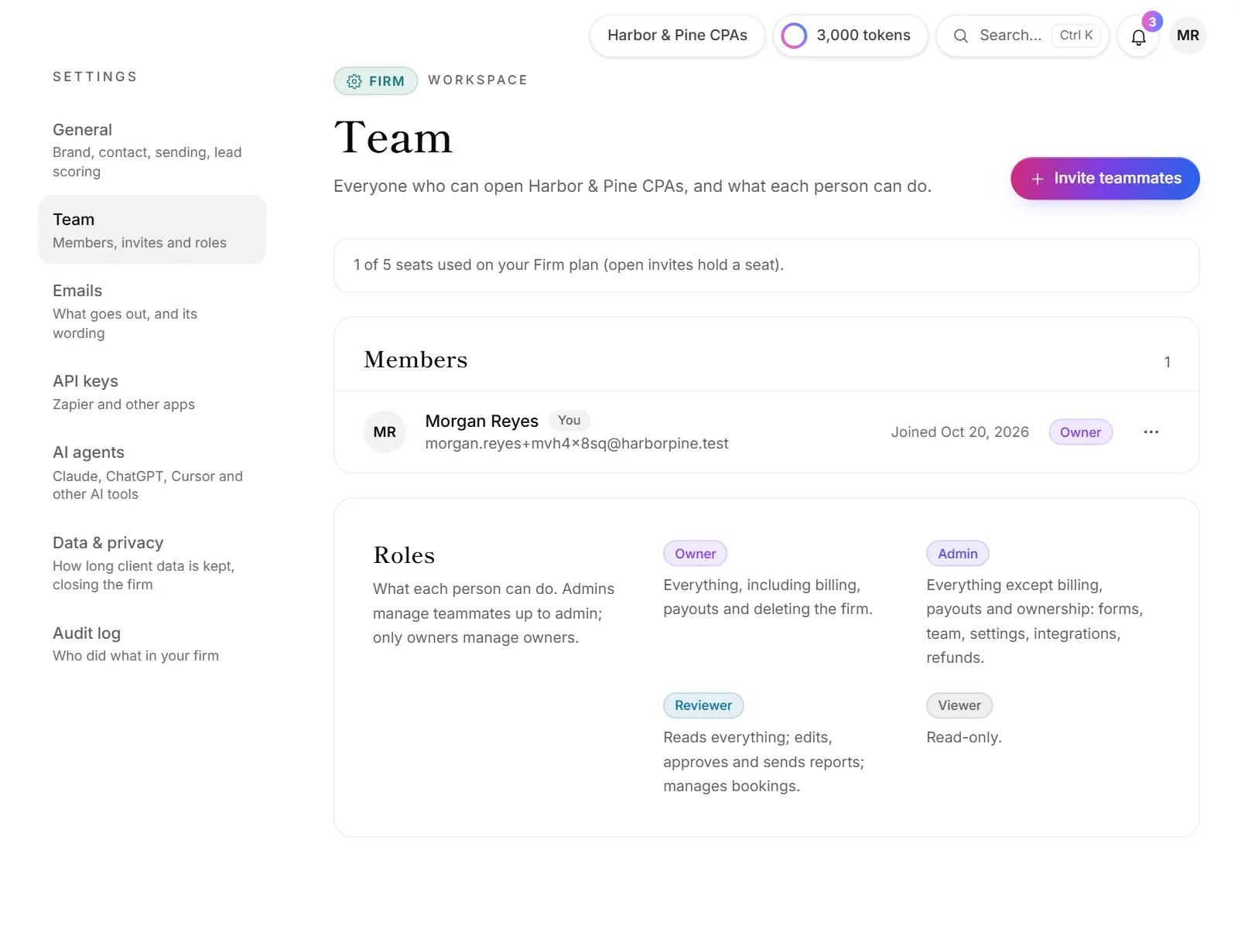Click the search magnifier icon
The height and width of the screenshot is (952, 1238).
pos(960,36)
